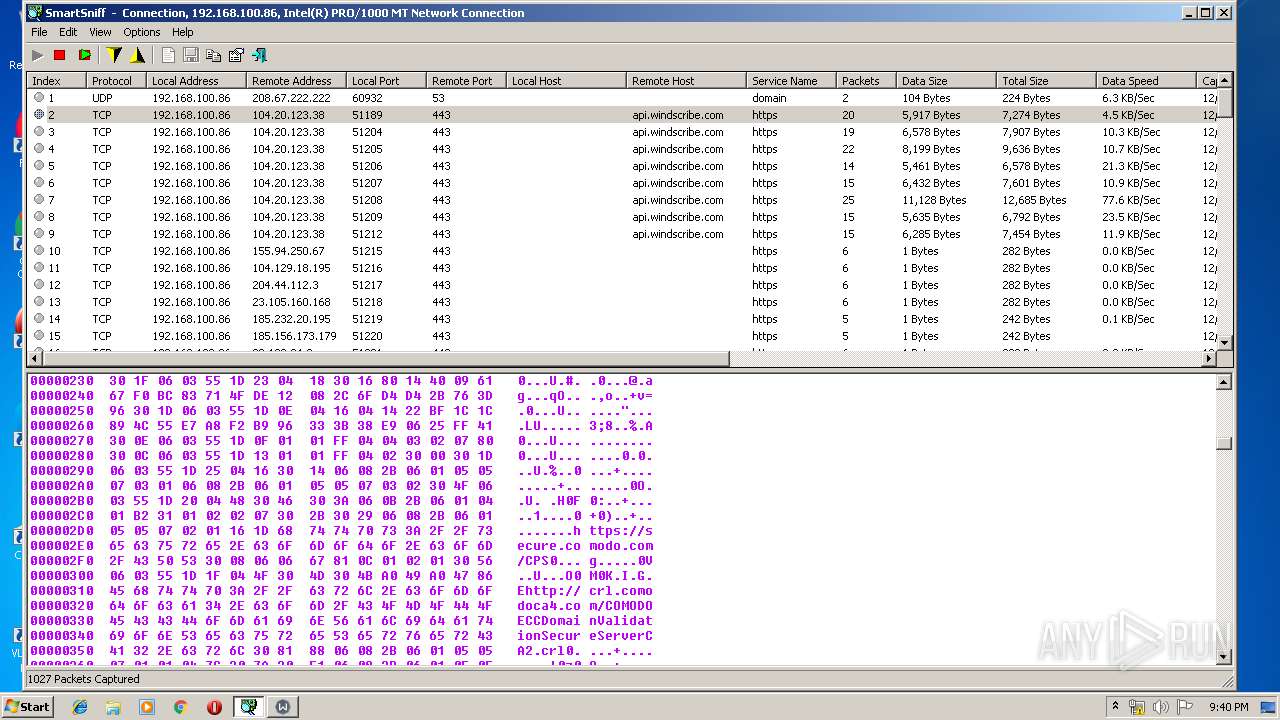Click the SmartSniff taskbar button
Image resolution: width=1280 pixels, height=720 pixels.
pos(248,707)
